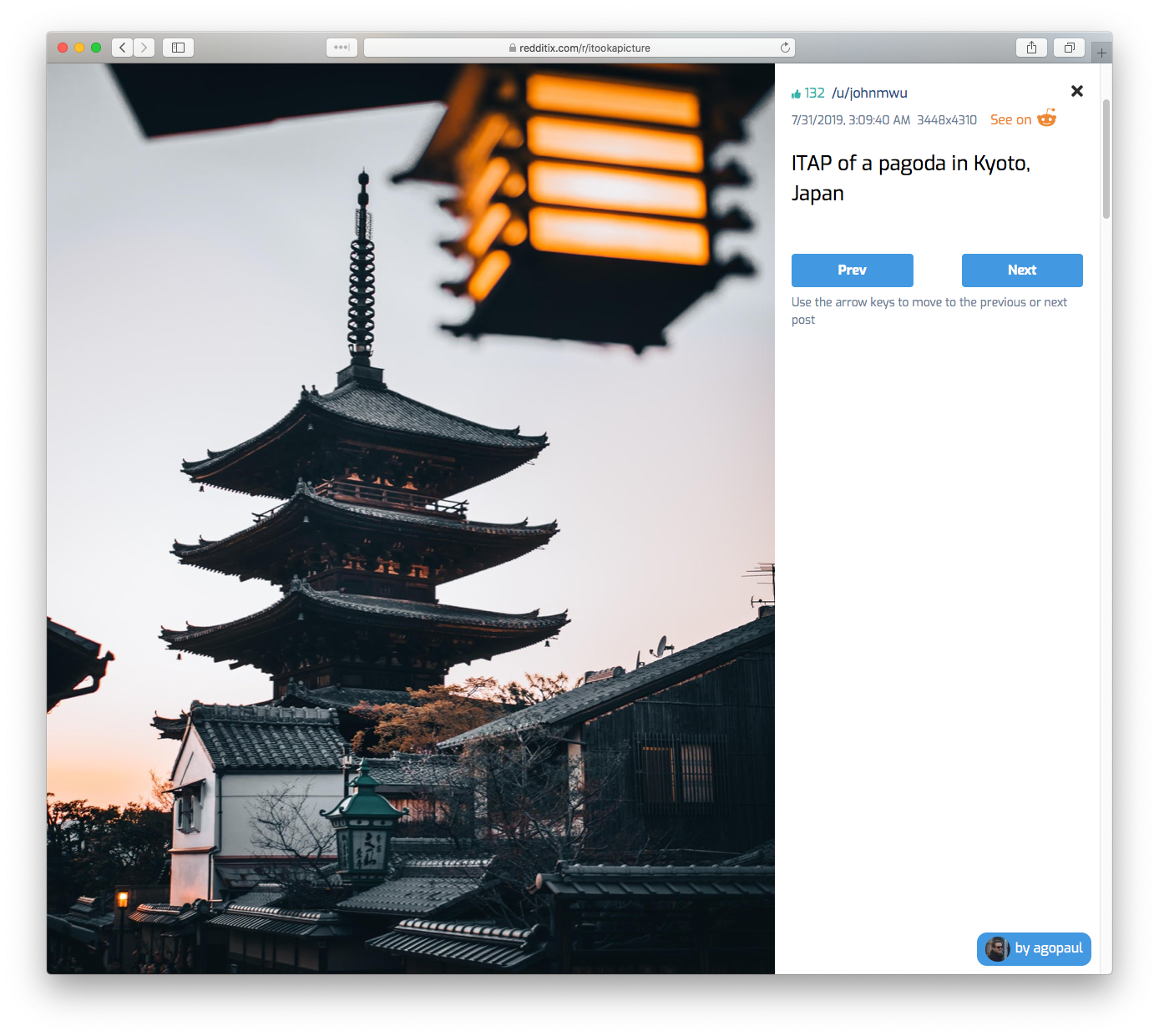Show the Safari sidebar
Image resolution: width=1159 pixels, height=1036 pixels.
pos(178,48)
